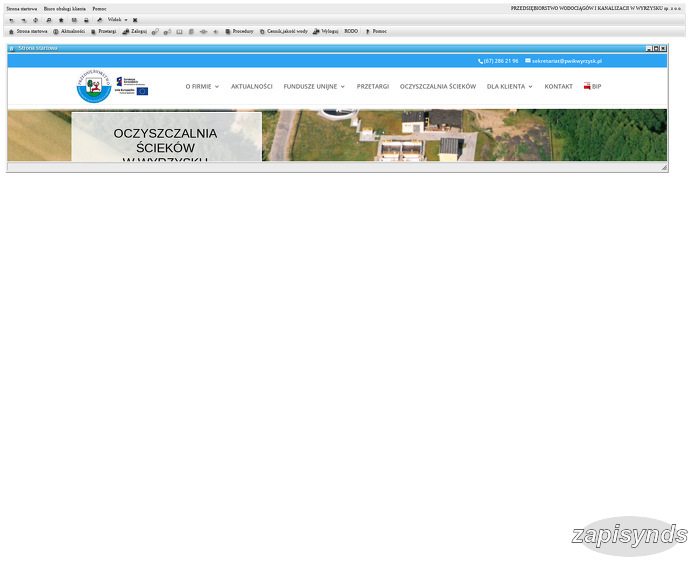Click the BIP icon link
This screenshot has height=566, width=689.
592,87
